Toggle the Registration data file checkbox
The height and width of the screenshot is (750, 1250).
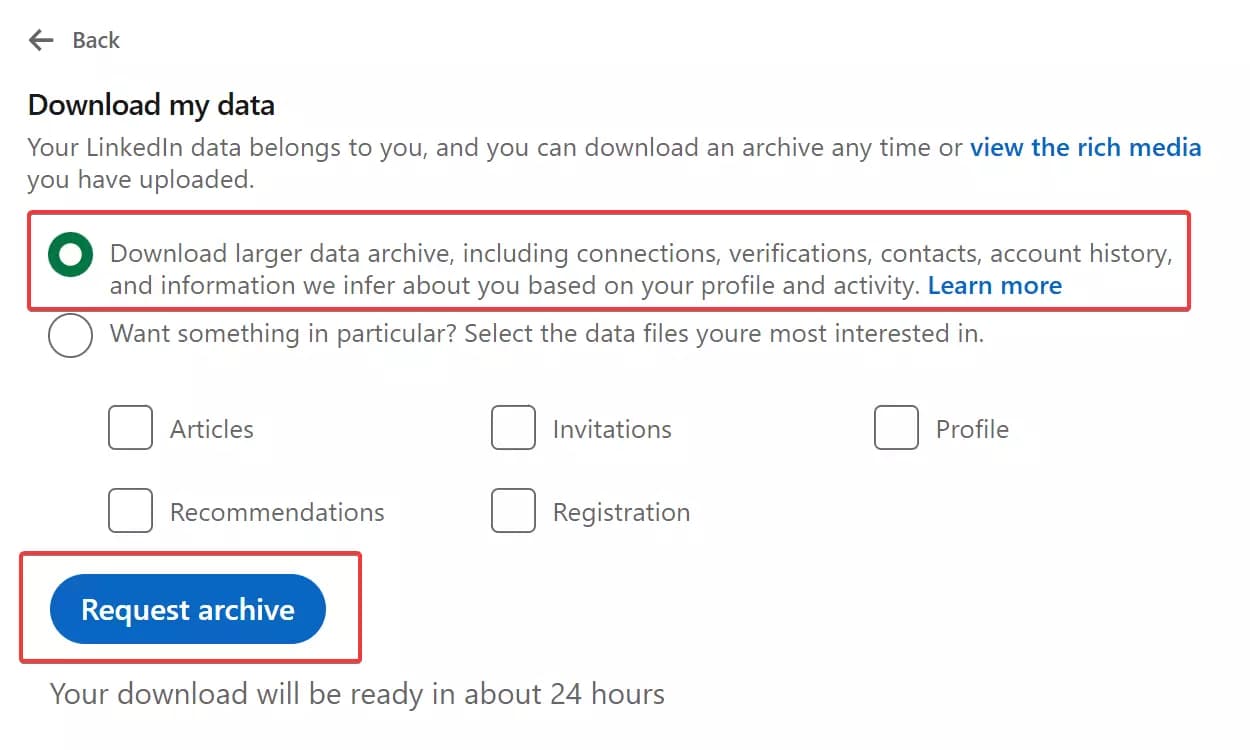pos(512,510)
